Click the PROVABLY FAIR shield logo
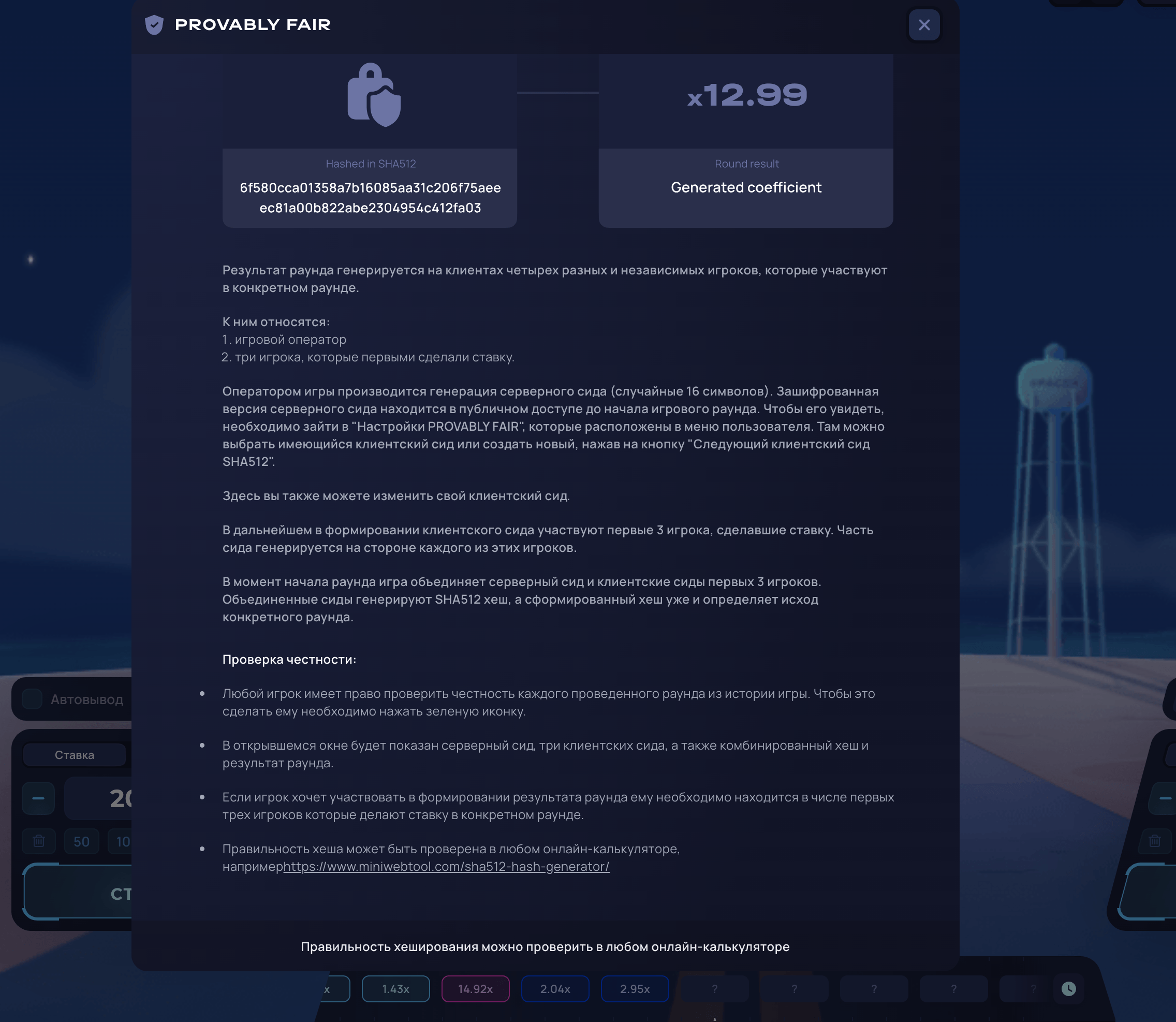1176x1022 pixels. pos(154,24)
